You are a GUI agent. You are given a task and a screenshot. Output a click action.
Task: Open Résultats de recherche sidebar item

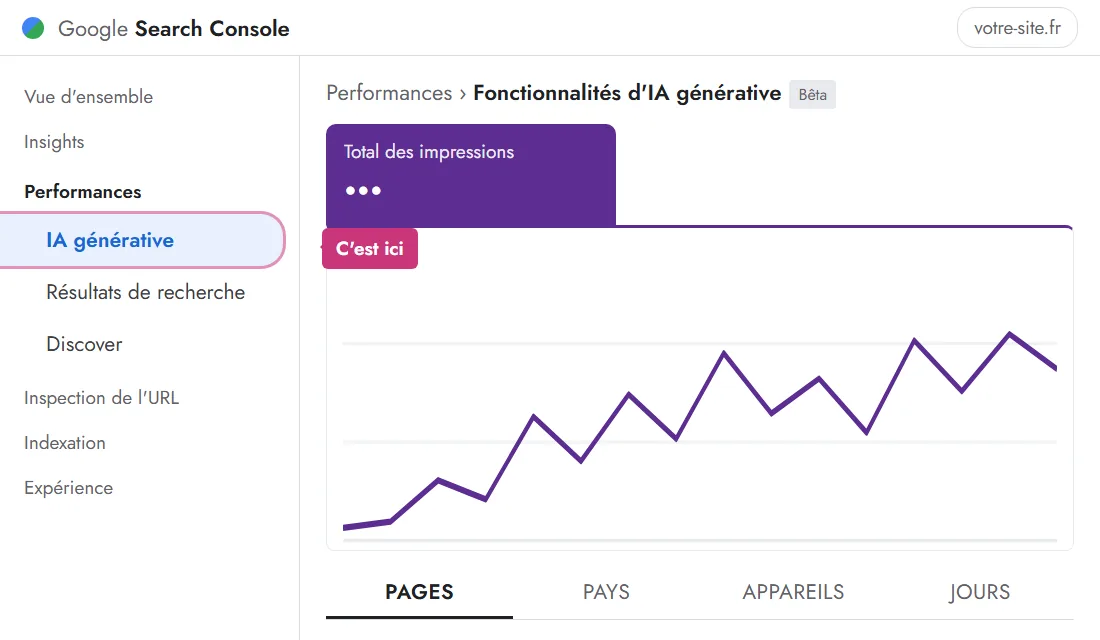tap(146, 292)
